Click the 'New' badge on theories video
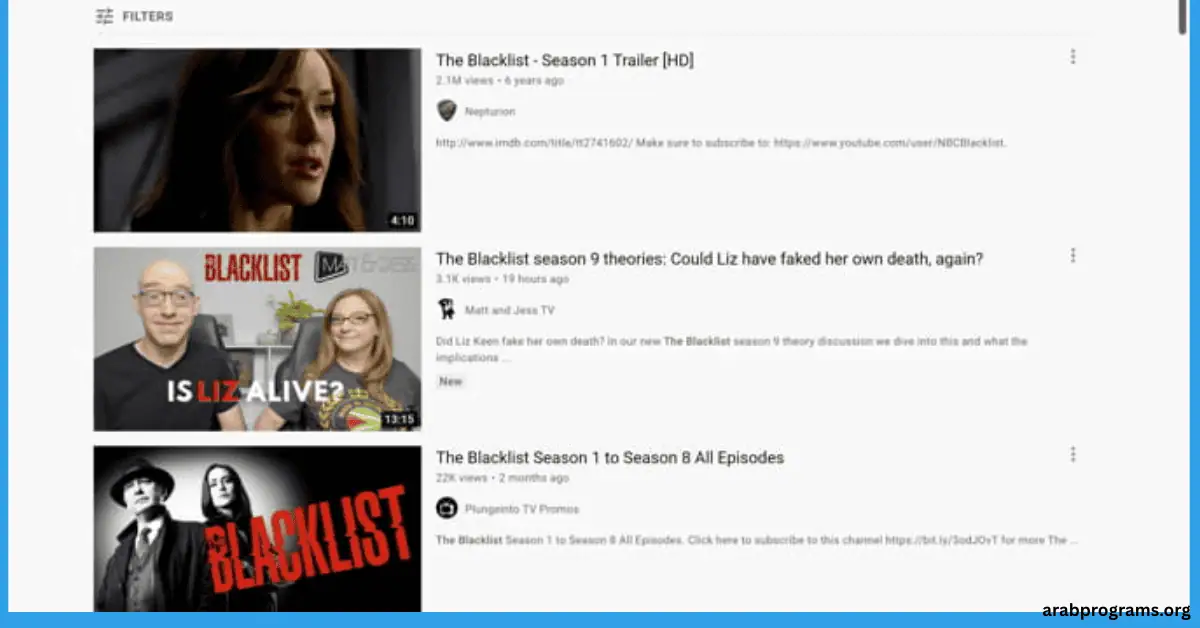The width and height of the screenshot is (1200, 628). click(x=451, y=382)
